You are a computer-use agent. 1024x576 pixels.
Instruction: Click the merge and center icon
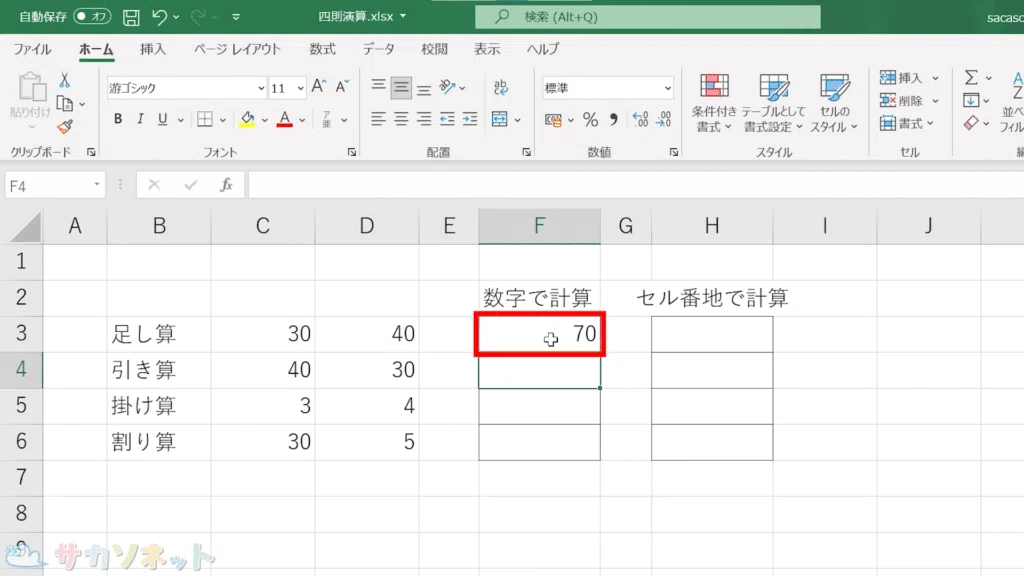500,119
